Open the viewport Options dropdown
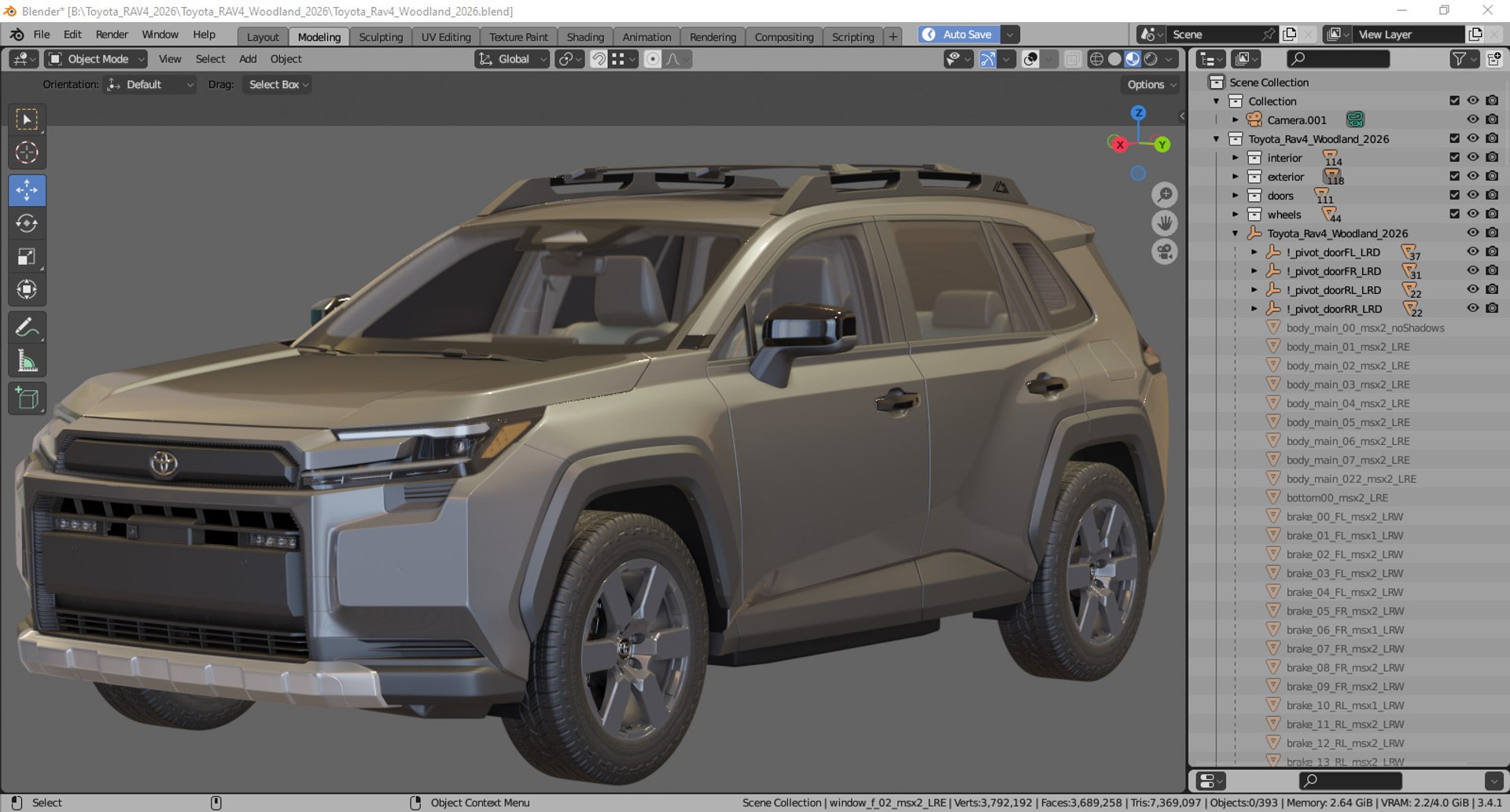 [1151, 84]
